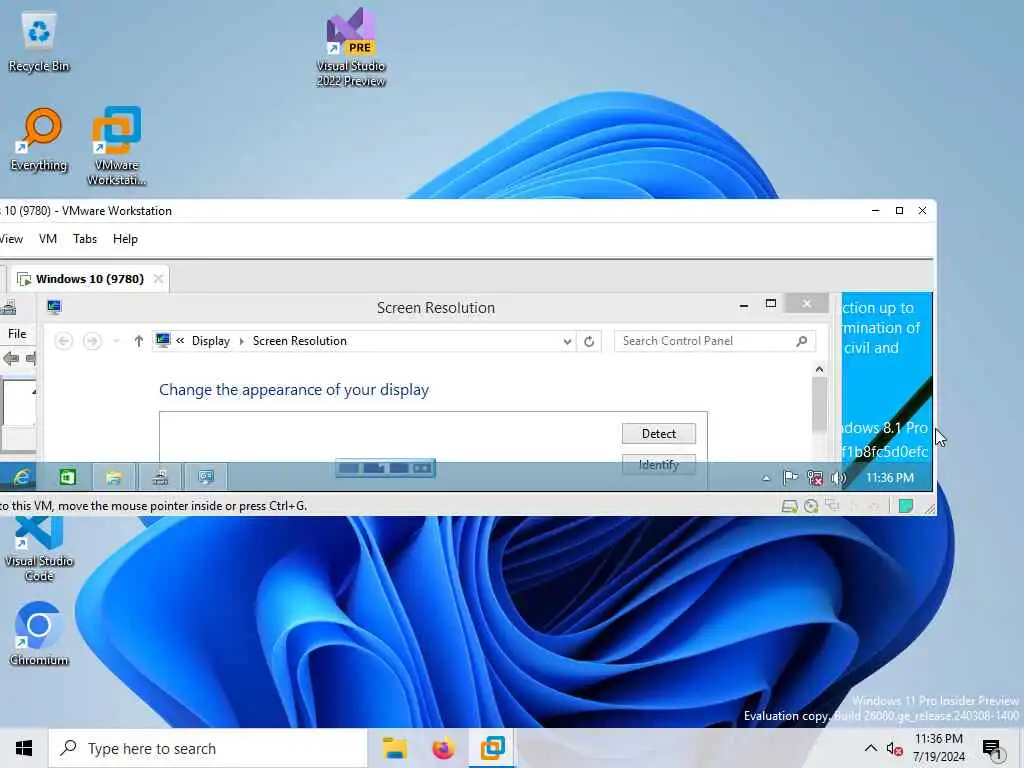
Task: Open the recent locations dropdown arrow
Action: [x=116, y=341]
